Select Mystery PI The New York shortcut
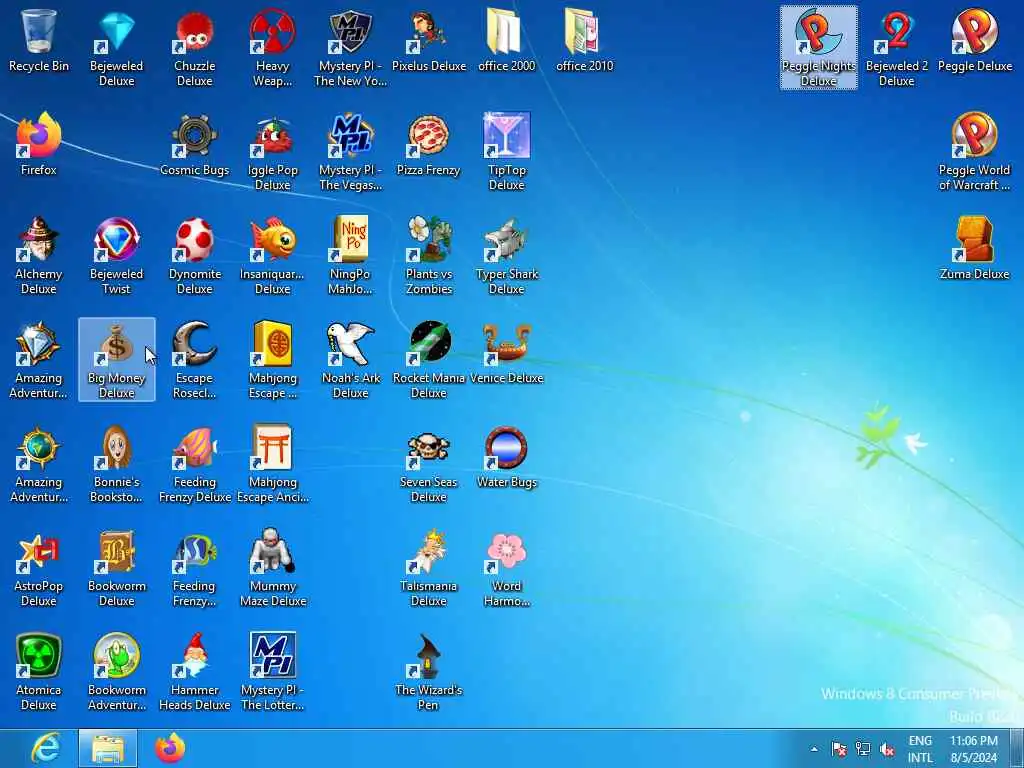This screenshot has width=1024, height=768. coord(351,47)
